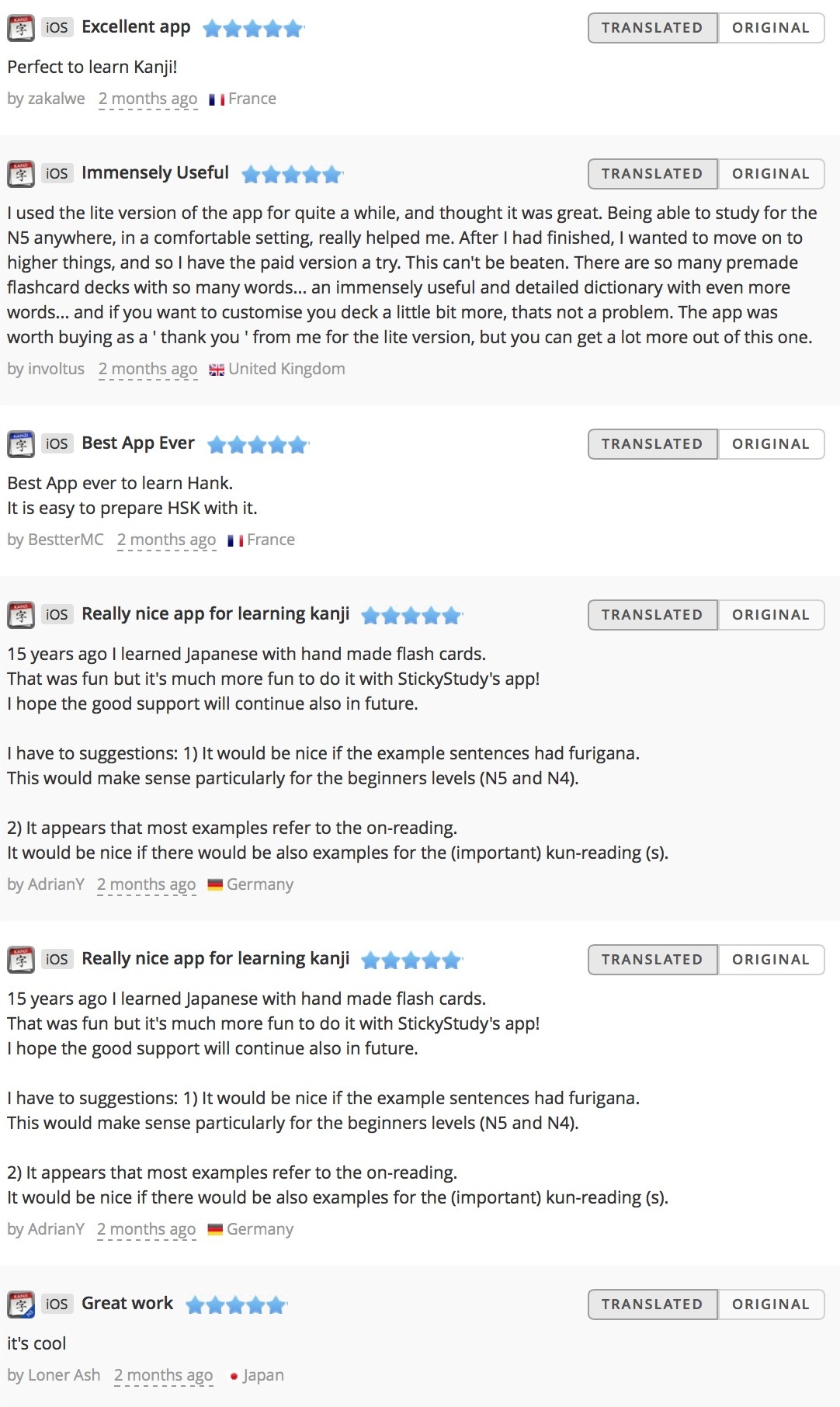Click app icon on Great work review
This screenshot has height=1407, width=840.
21,1305
